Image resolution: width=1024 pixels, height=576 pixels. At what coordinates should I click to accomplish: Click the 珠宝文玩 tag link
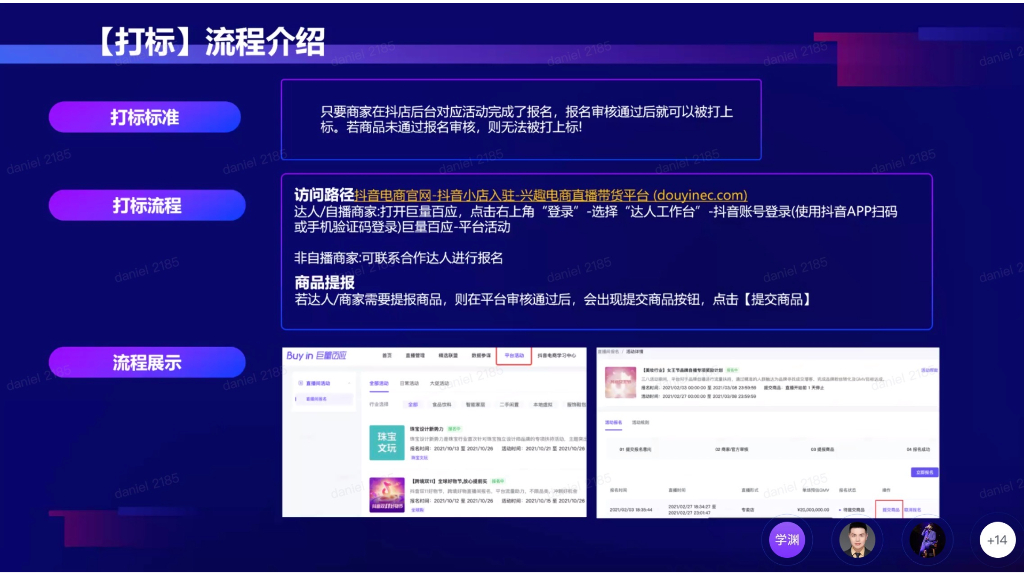coord(419,458)
